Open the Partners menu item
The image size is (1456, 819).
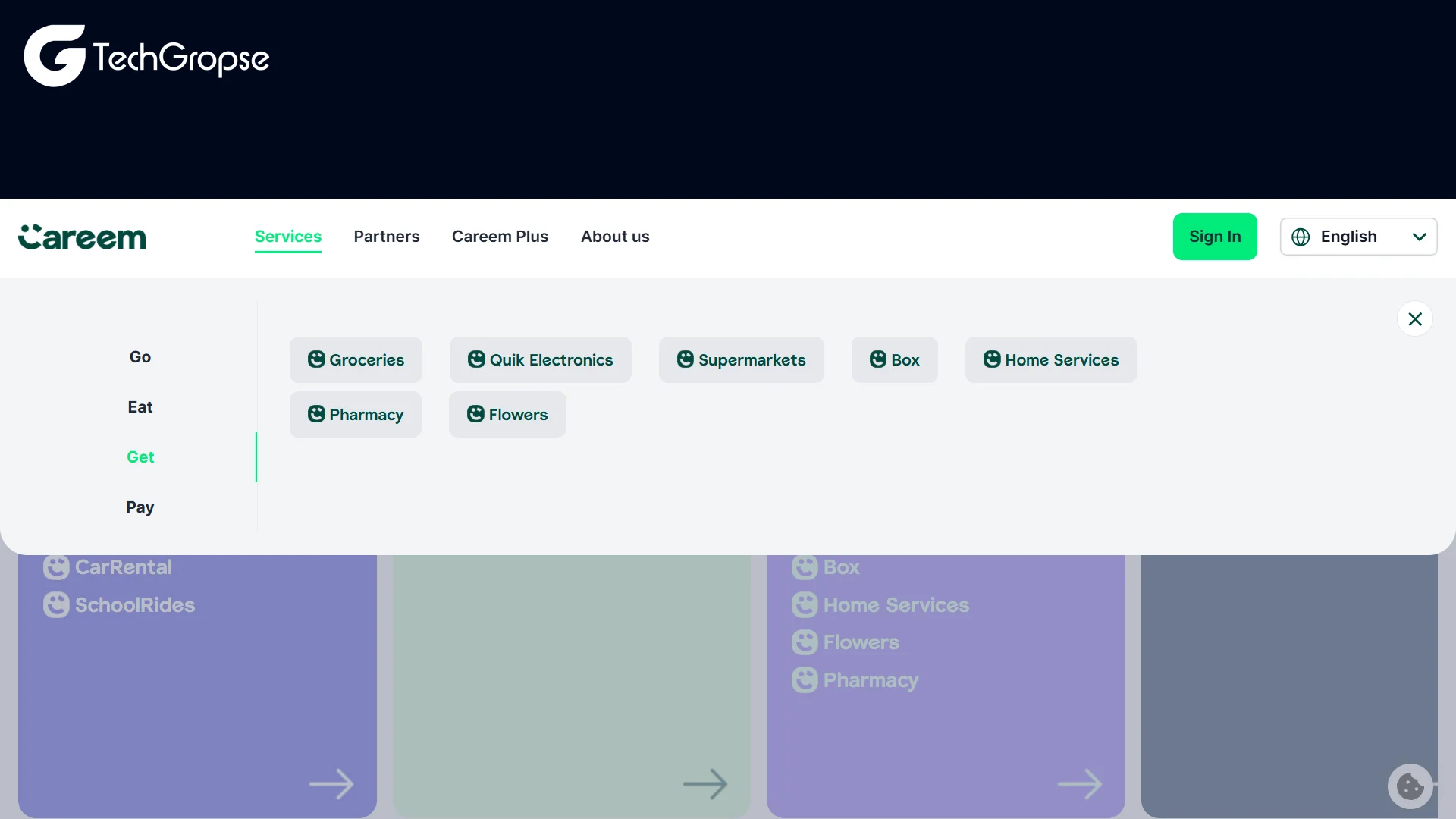(x=387, y=237)
